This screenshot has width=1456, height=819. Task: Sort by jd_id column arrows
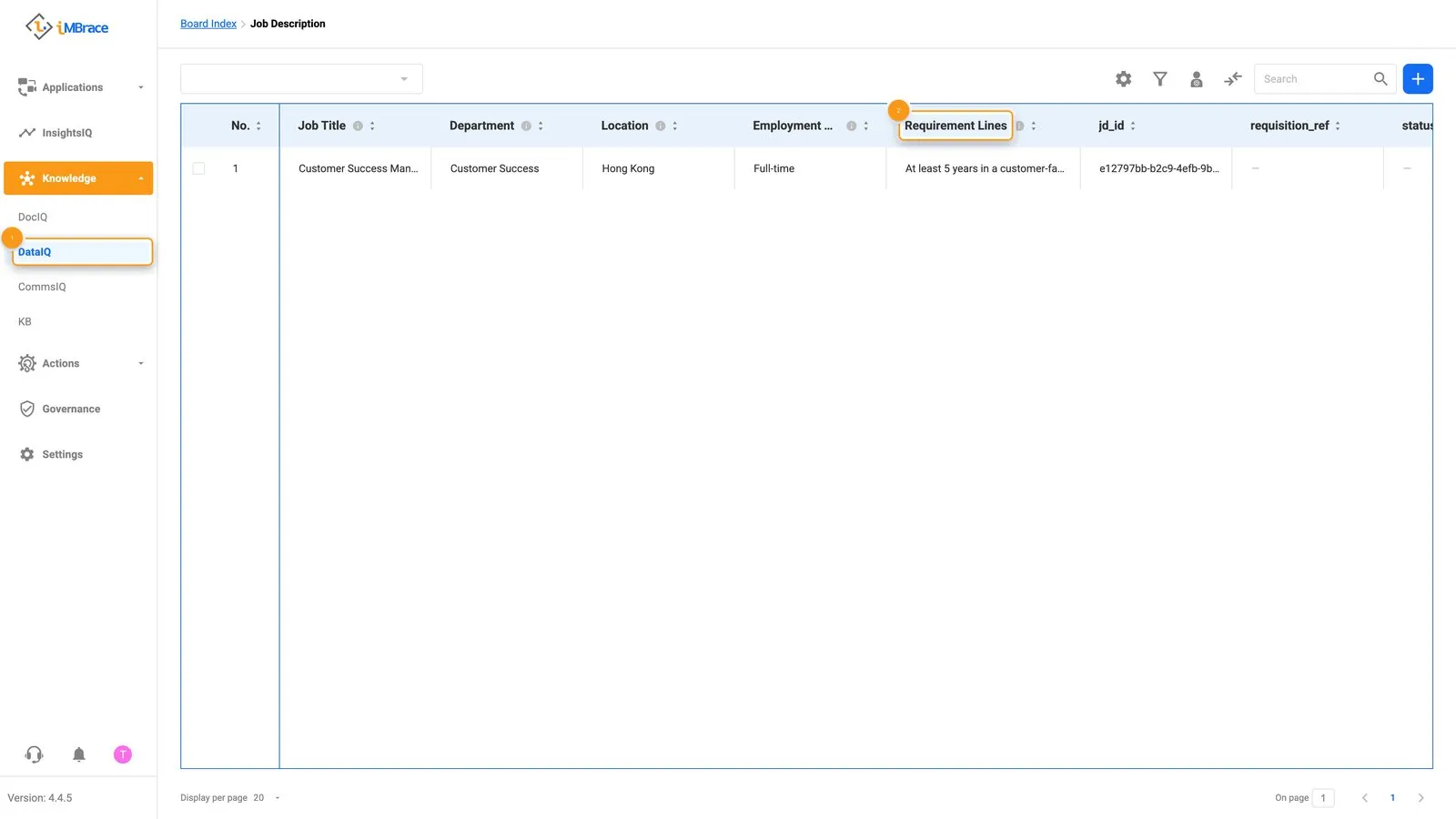(1133, 126)
